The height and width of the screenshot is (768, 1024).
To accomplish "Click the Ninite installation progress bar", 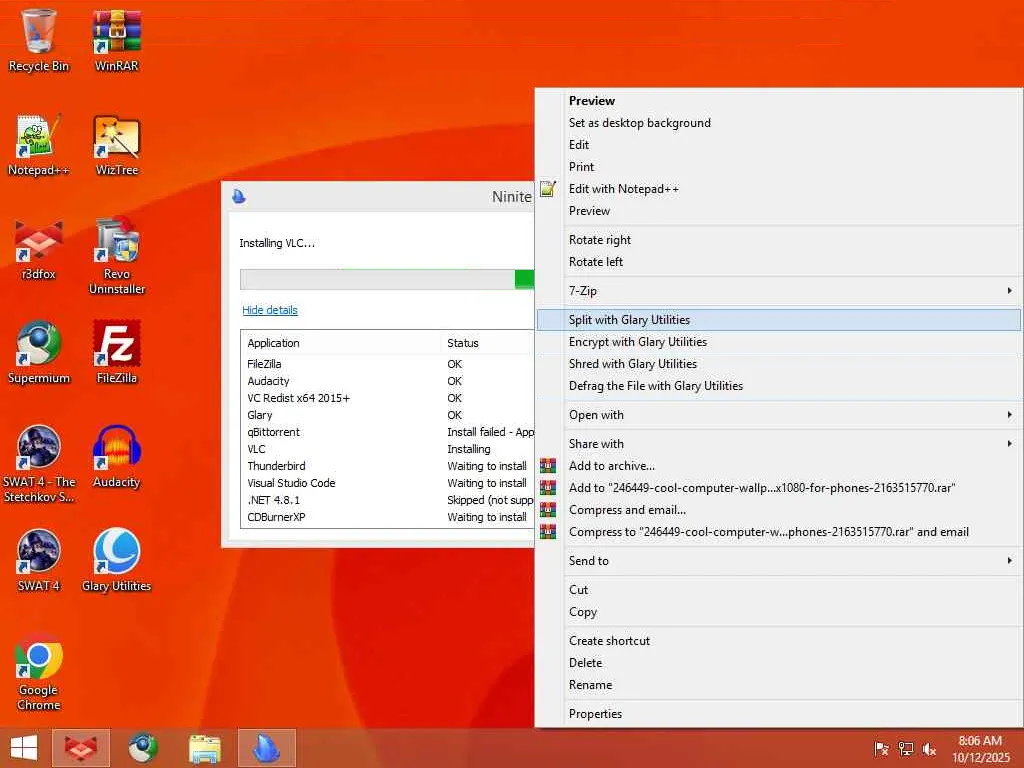I will pyautogui.click(x=387, y=279).
